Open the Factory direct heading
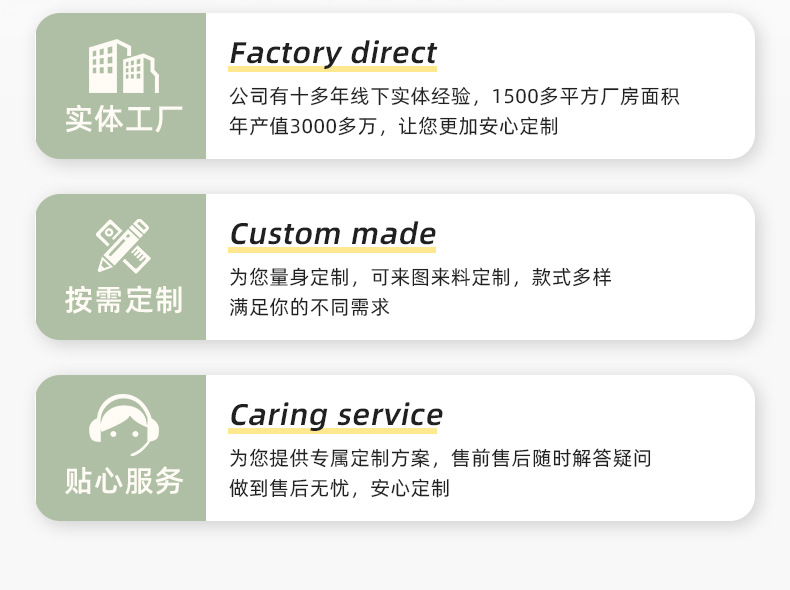The width and height of the screenshot is (790, 590). [332, 52]
